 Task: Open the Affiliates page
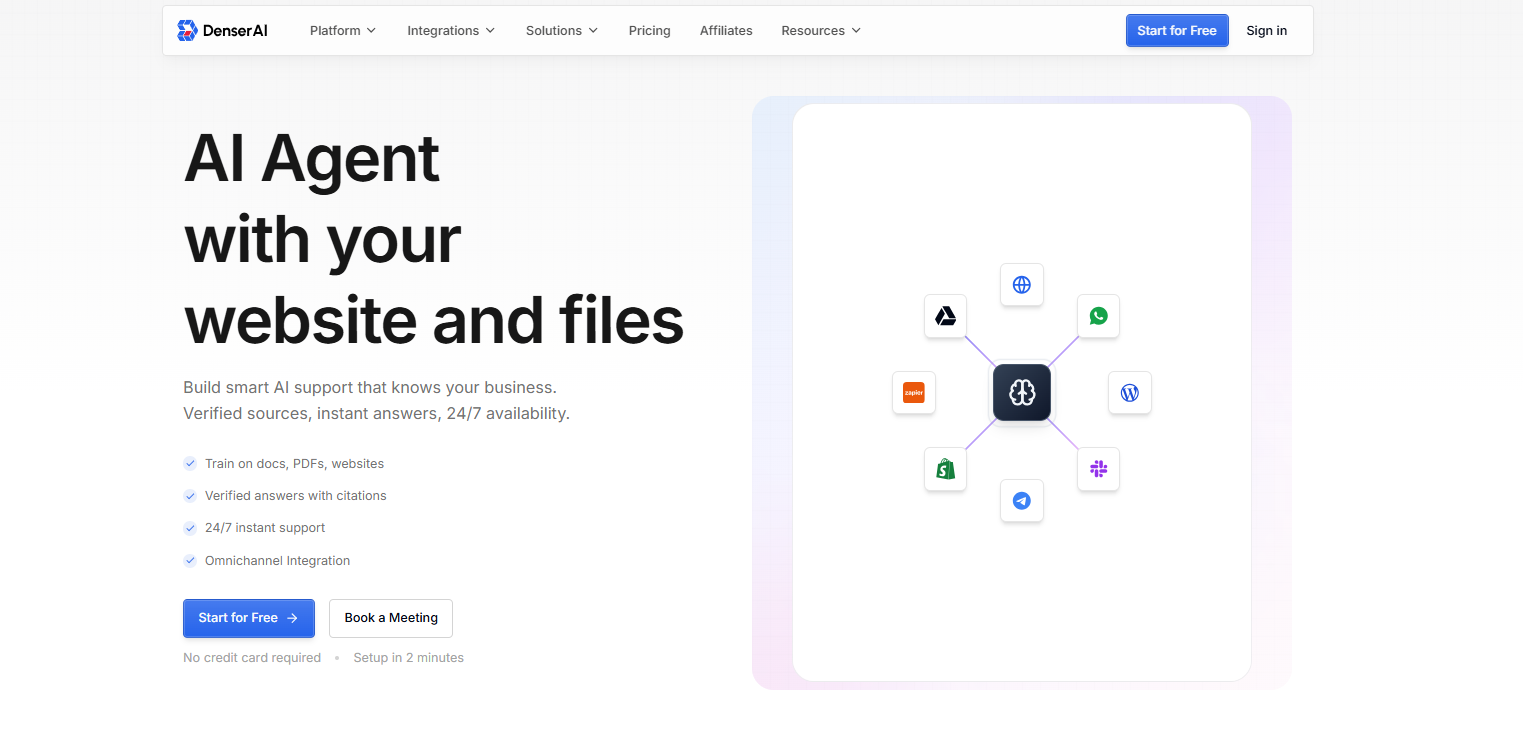[x=725, y=30]
